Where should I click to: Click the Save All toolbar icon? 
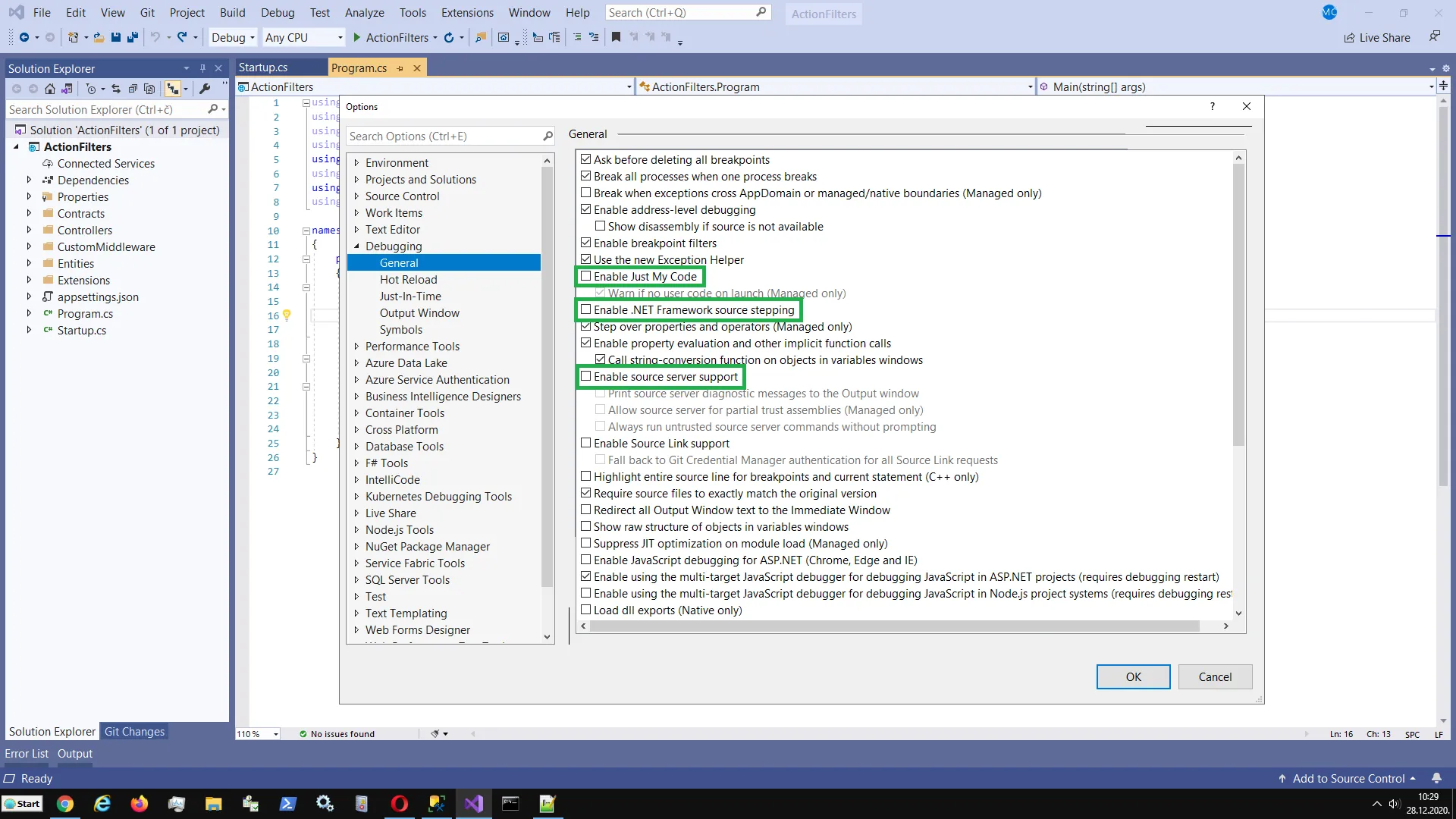point(133,37)
